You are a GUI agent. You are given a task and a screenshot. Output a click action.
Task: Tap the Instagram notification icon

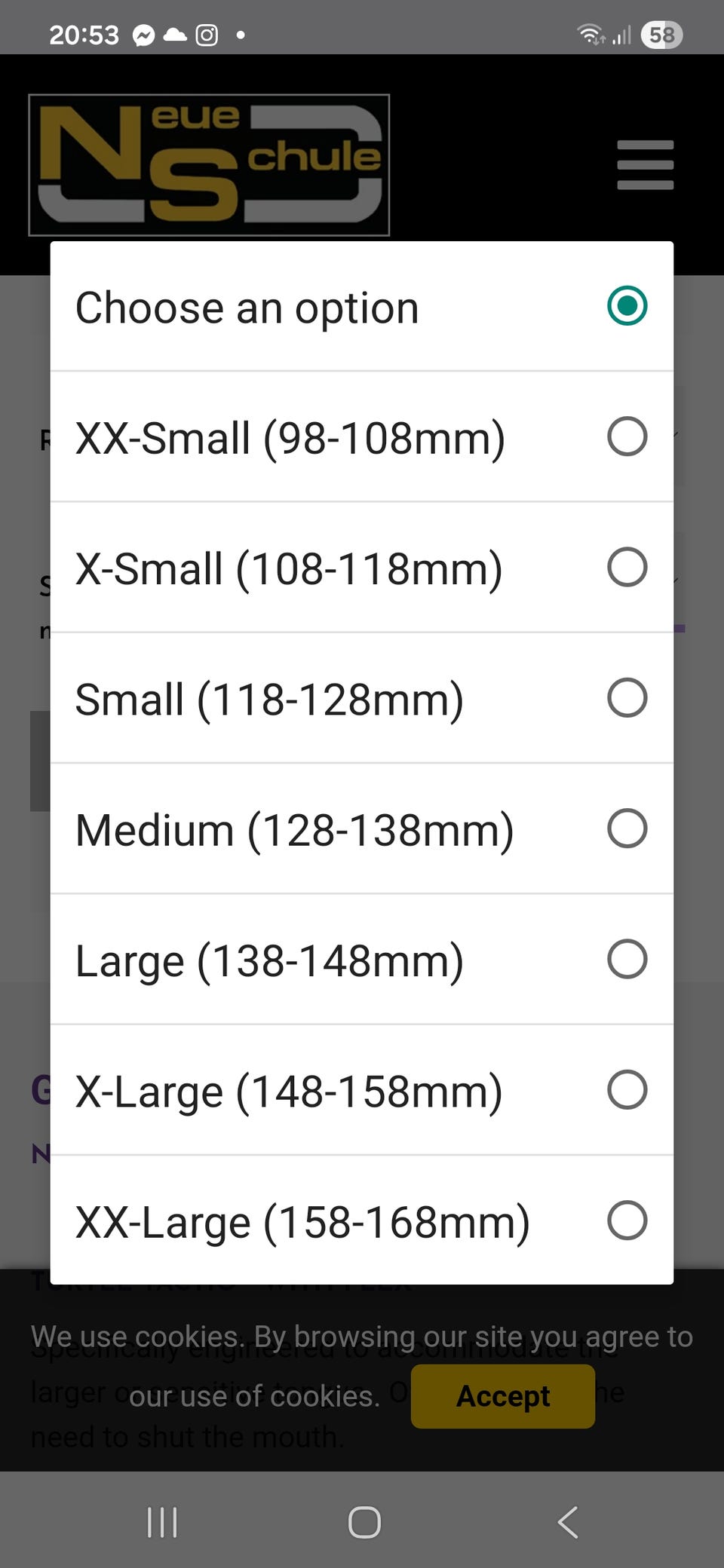207,35
